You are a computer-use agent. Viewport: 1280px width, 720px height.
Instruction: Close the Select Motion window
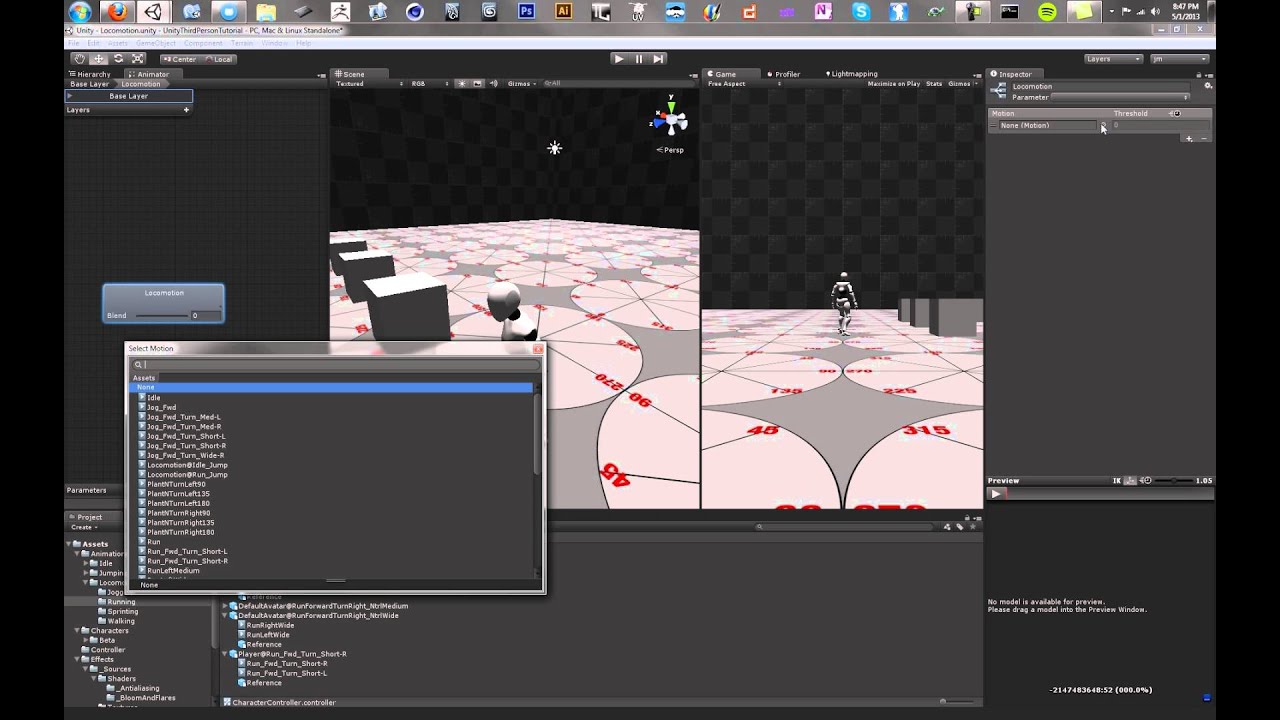coord(538,349)
